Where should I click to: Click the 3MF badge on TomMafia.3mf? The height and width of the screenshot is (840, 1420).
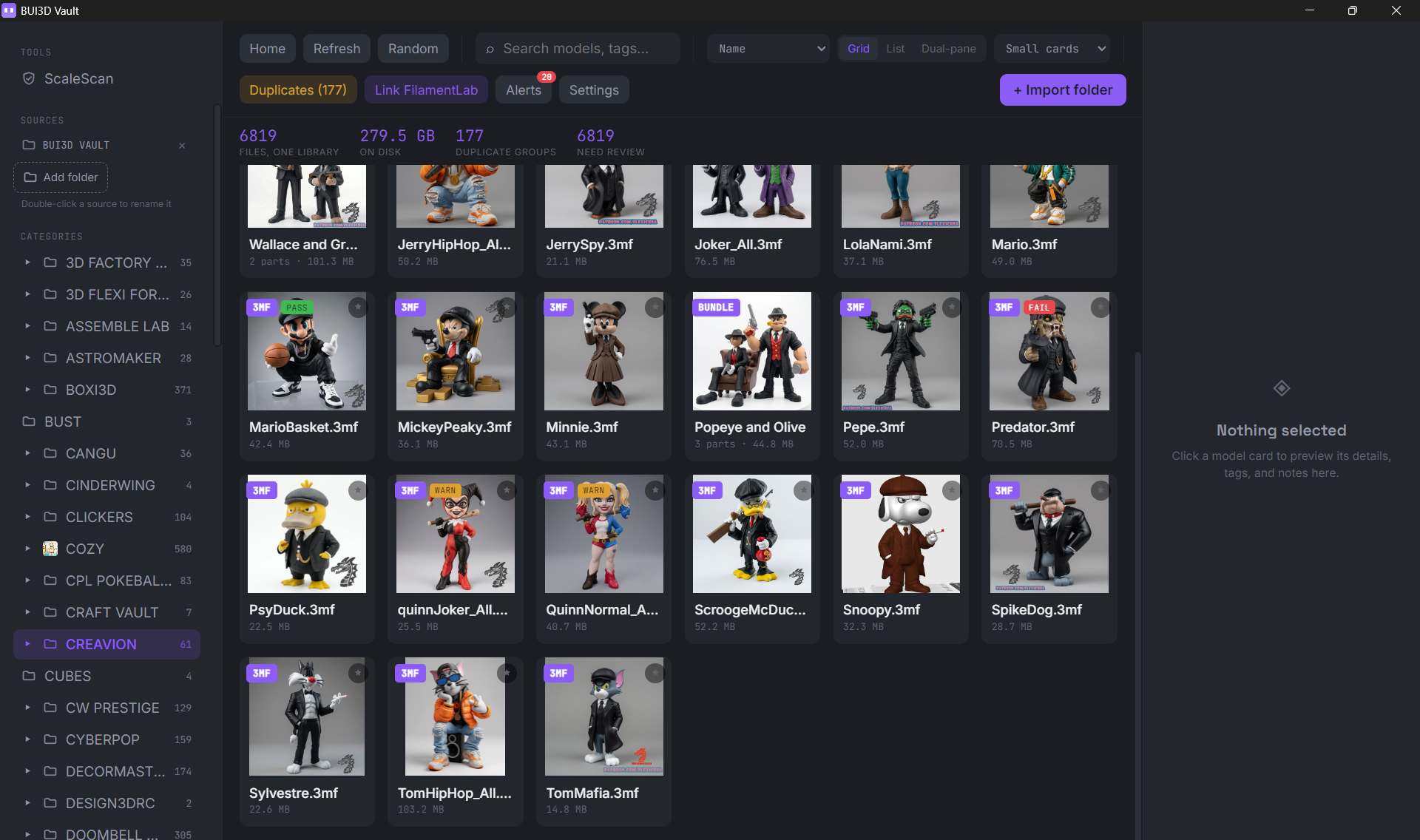coord(558,674)
